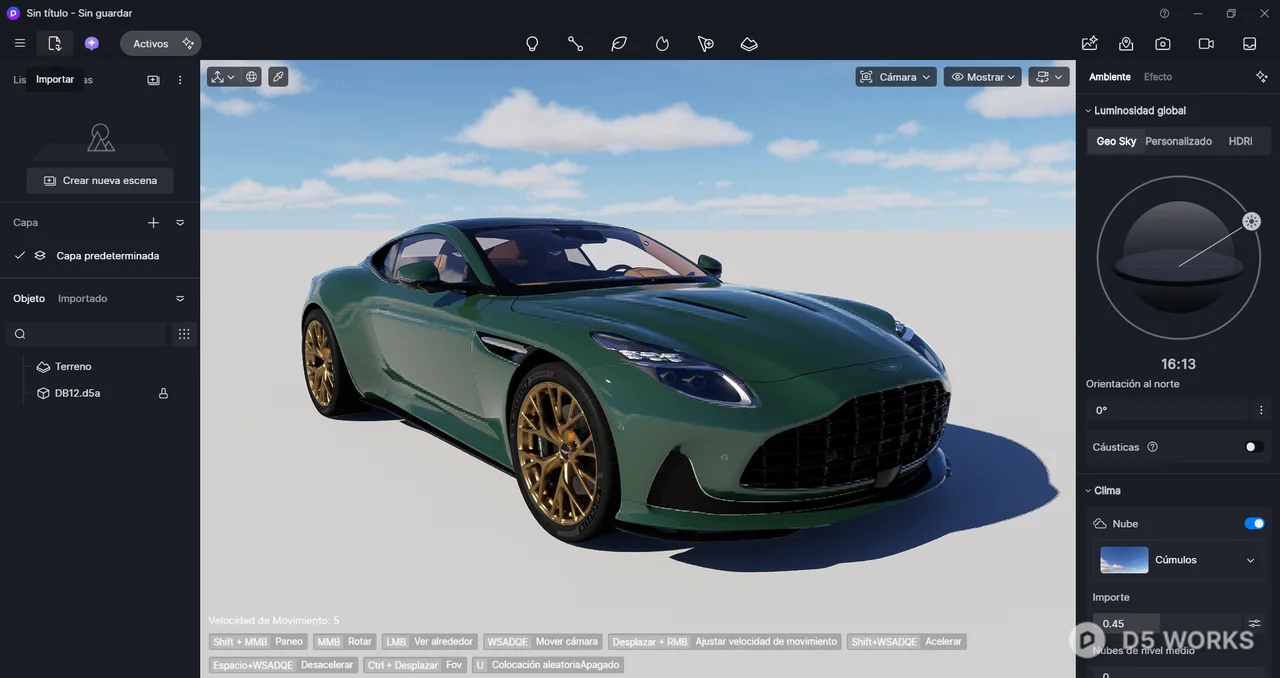Open the help question mark icon
1280x678 pixels.
(1164, 13)
